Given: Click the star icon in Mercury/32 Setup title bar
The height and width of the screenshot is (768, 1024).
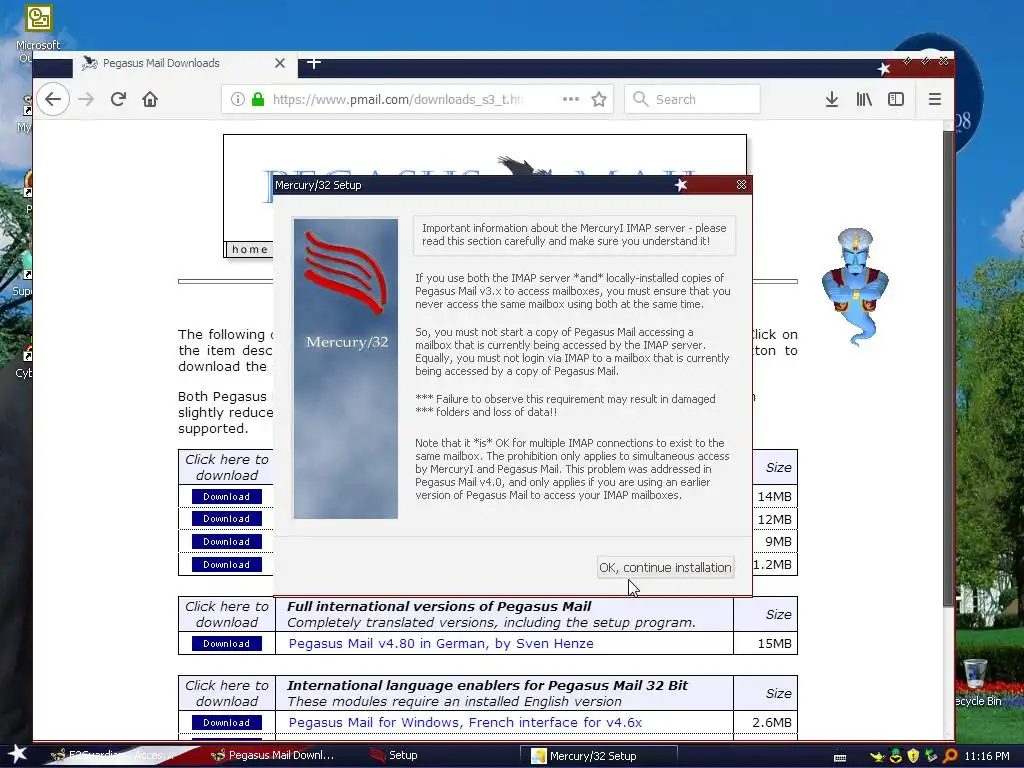Looking at the screenshot, I should (680, 185).
